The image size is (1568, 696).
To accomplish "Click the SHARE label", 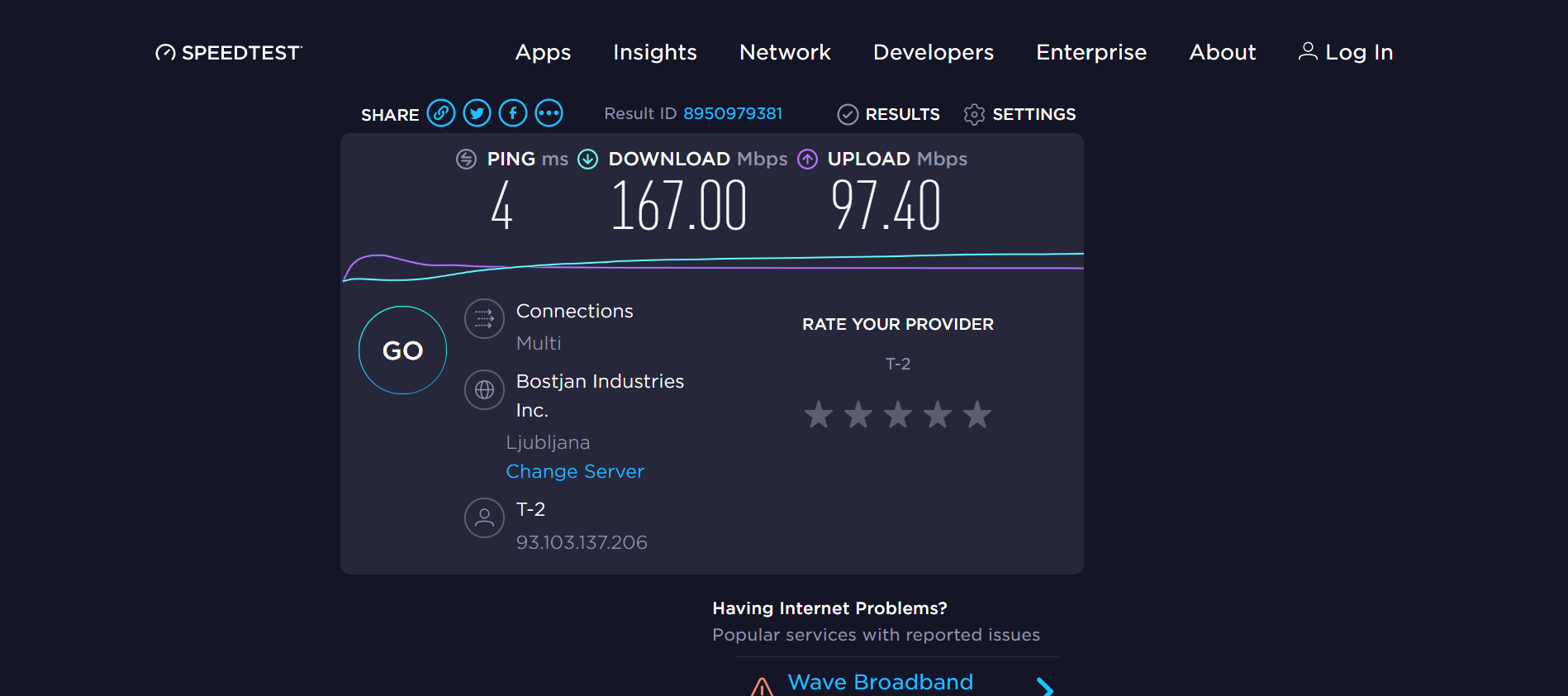I will [x=390, y=115].
